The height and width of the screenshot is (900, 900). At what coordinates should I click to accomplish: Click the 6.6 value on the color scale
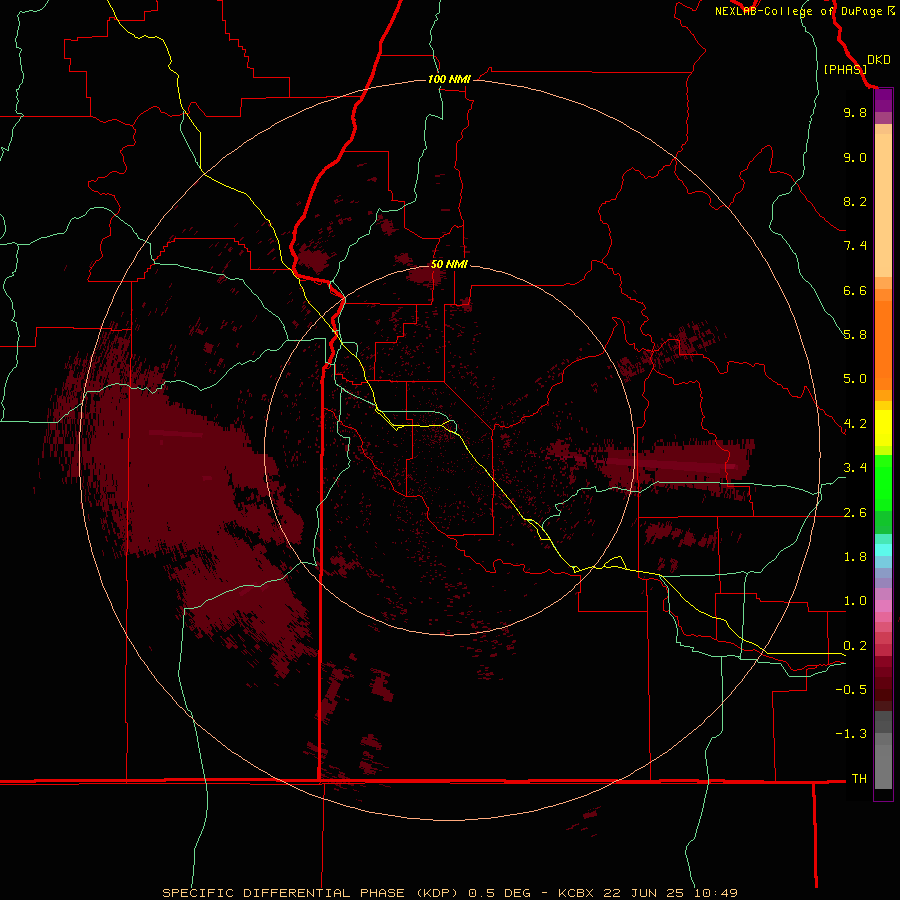click(x=855, y=290)
